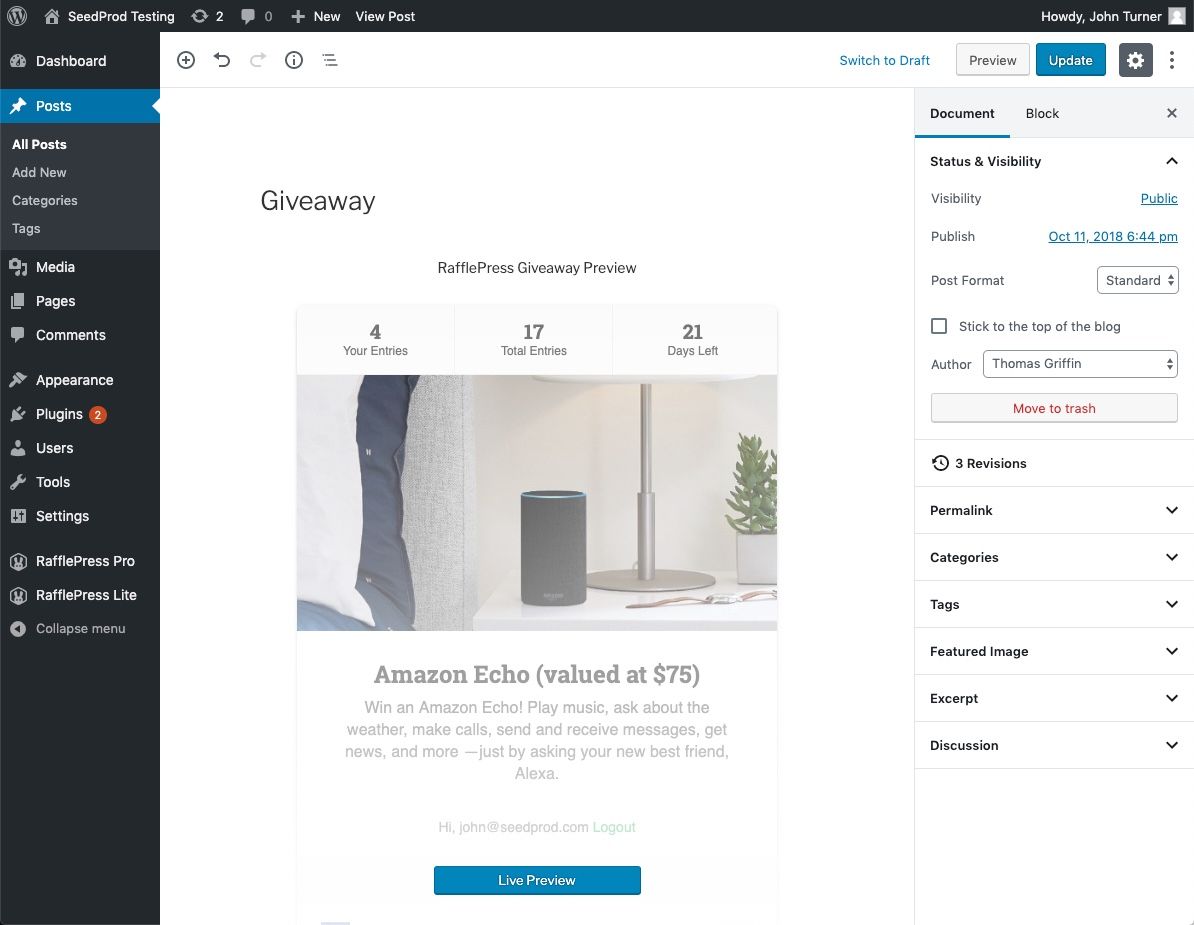Click the revisions clock icon
The width and height of the screenshot is (1194, 925).
coord(940,463)
